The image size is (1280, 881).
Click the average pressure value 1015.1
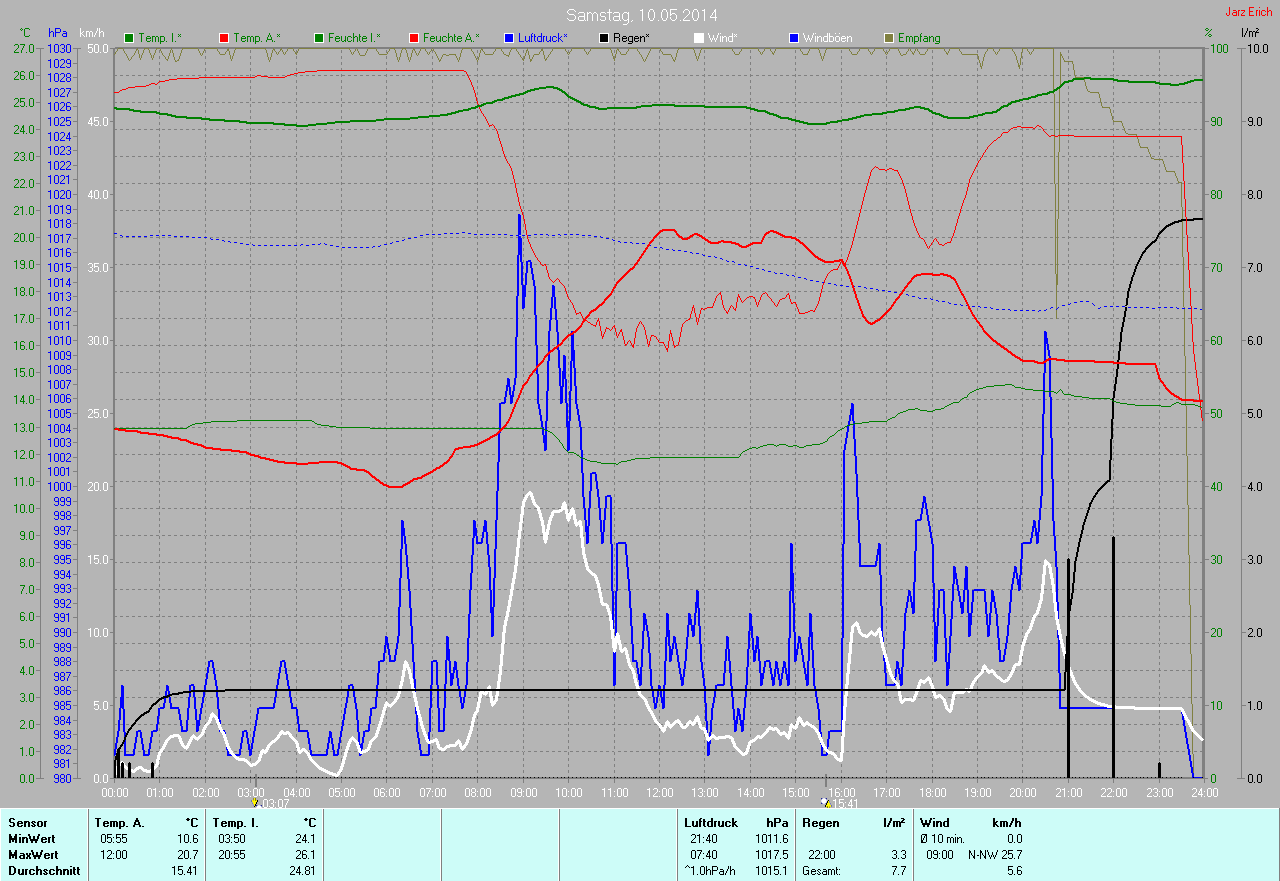tap(771, 871)
